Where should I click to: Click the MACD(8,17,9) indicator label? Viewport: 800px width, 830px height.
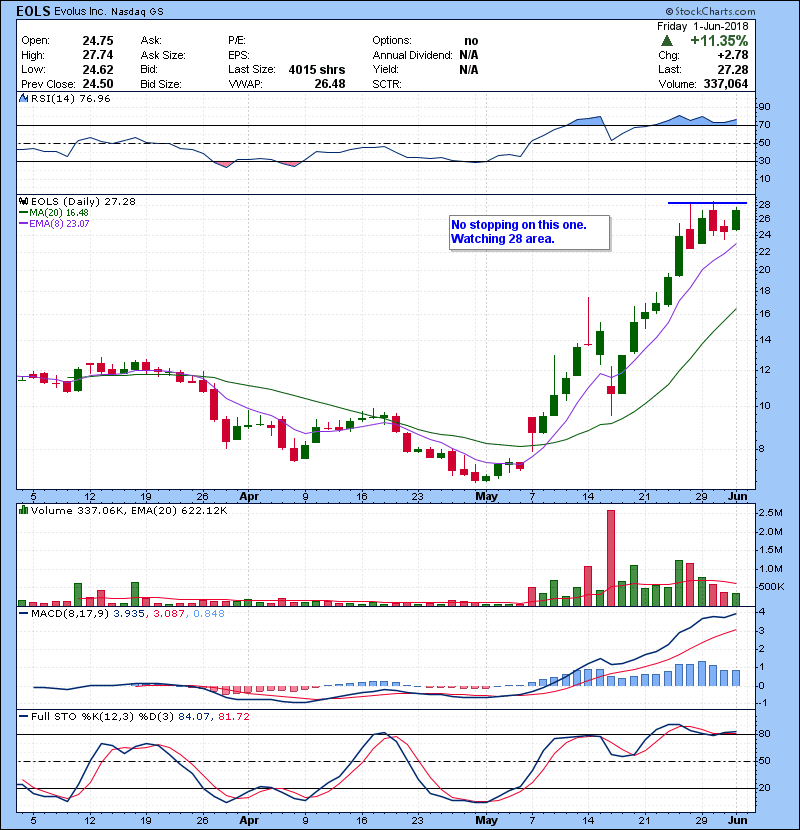pyautogui.click(x=70, y=614)
